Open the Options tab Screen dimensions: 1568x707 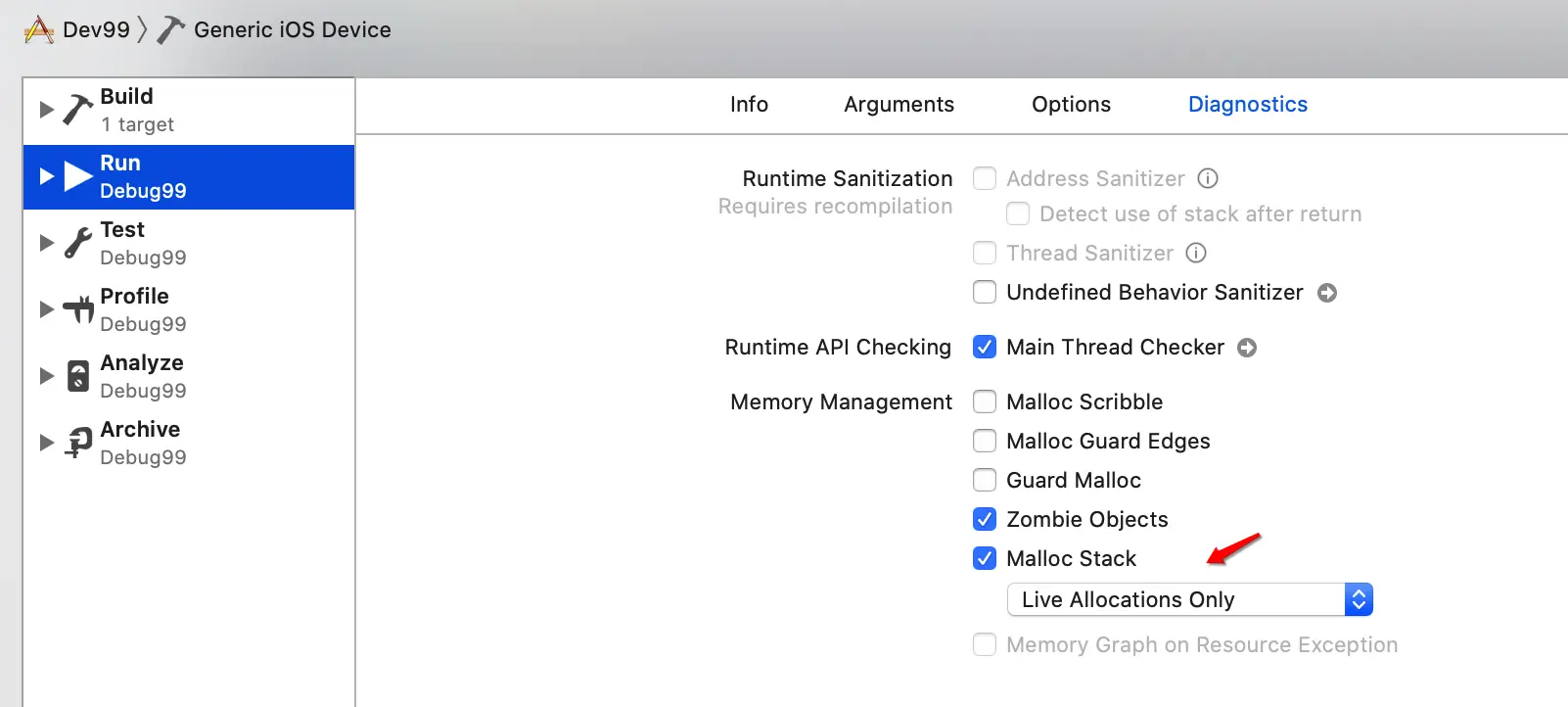coord(1071,105)
